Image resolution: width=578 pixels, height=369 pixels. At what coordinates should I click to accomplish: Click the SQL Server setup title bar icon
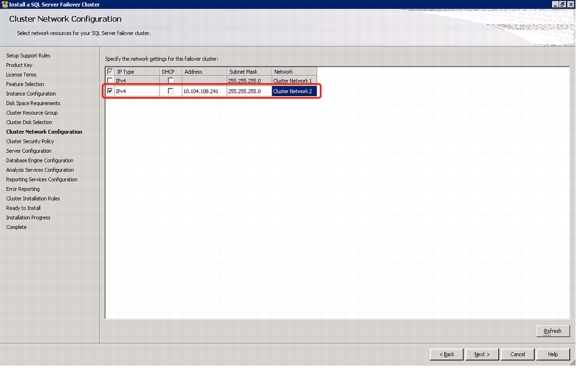point(4,4)
